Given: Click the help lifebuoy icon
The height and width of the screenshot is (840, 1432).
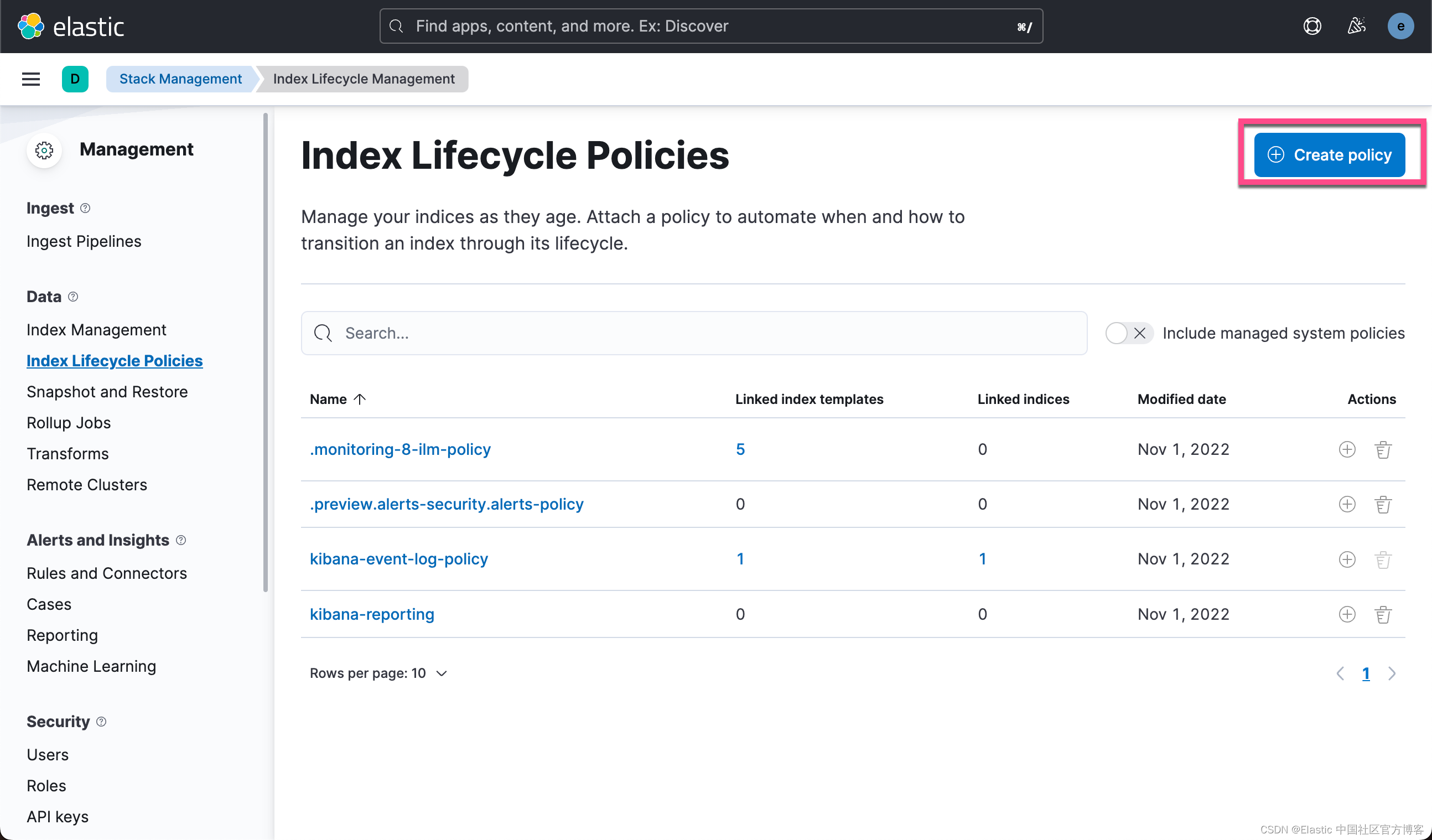Looking at the screenshot, I should (x=1311, y=26).
